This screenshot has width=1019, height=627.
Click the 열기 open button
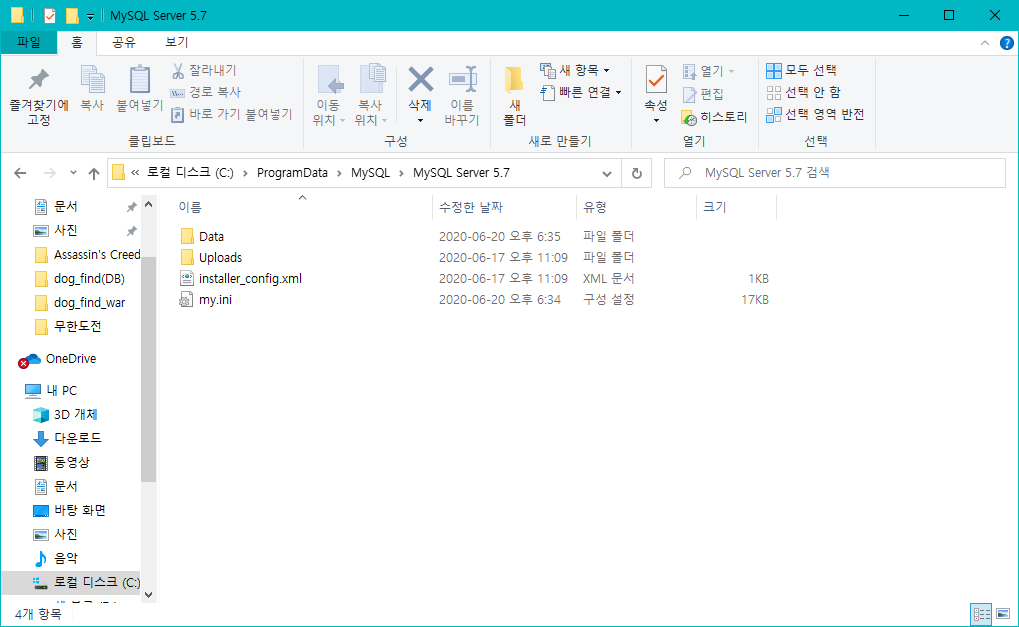coord(708,71)
